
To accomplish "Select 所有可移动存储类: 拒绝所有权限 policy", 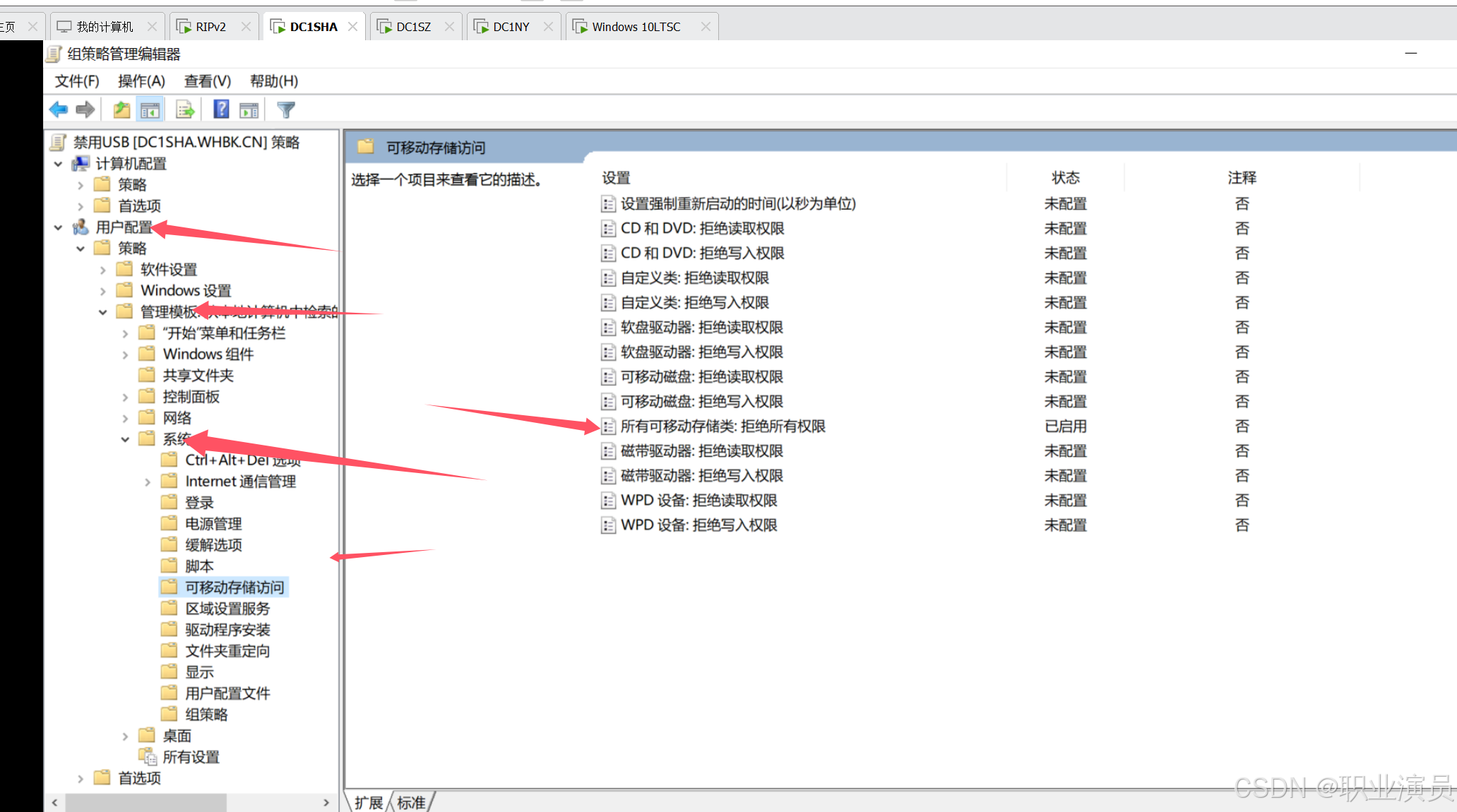I will click(x=722, y=426).
